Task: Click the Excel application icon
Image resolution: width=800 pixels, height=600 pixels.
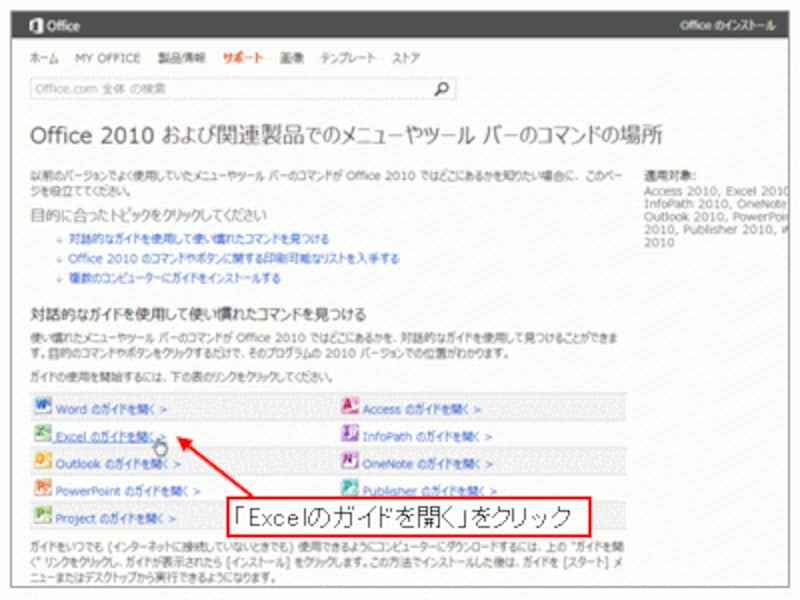Action: pos(43,433)
